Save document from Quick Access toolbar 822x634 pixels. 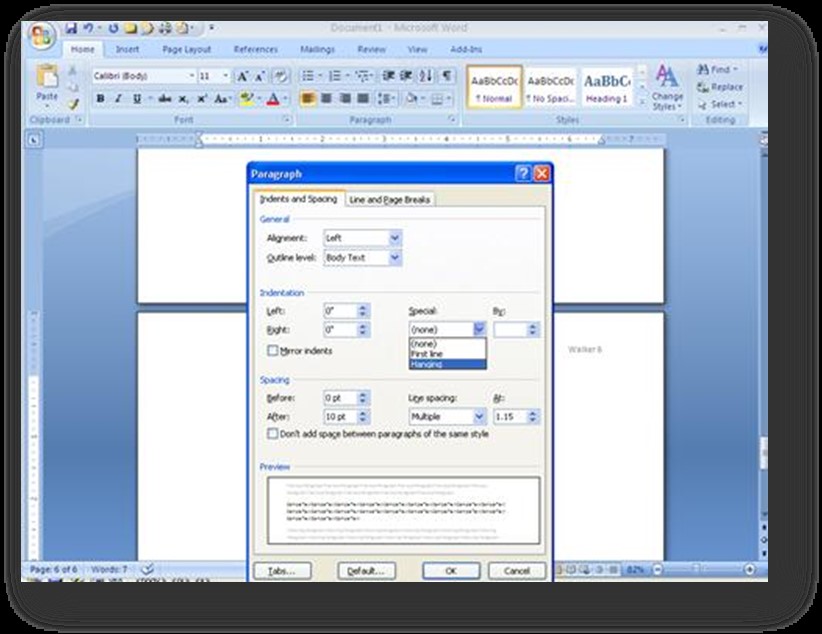(x=71, y=28)
